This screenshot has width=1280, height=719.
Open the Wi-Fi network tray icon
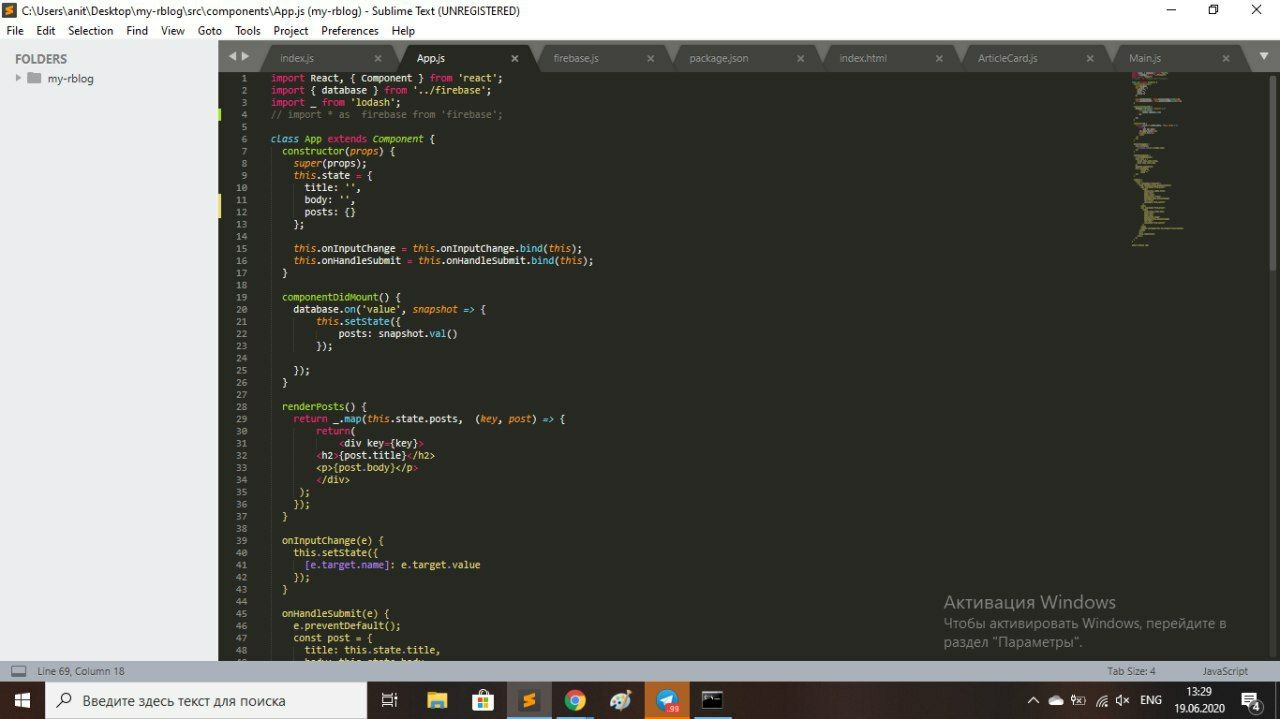point(1101,700)
